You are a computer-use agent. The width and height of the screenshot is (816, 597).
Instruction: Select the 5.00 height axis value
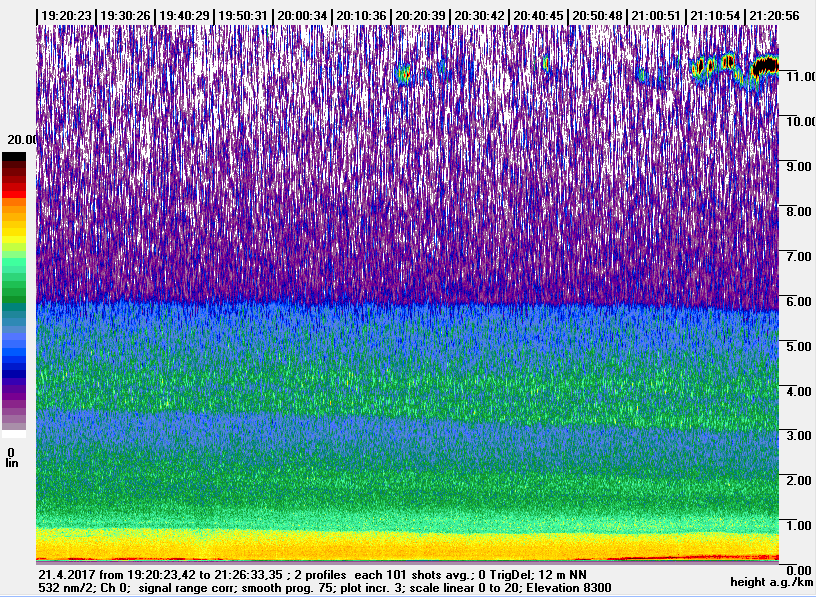click(799, 346)
